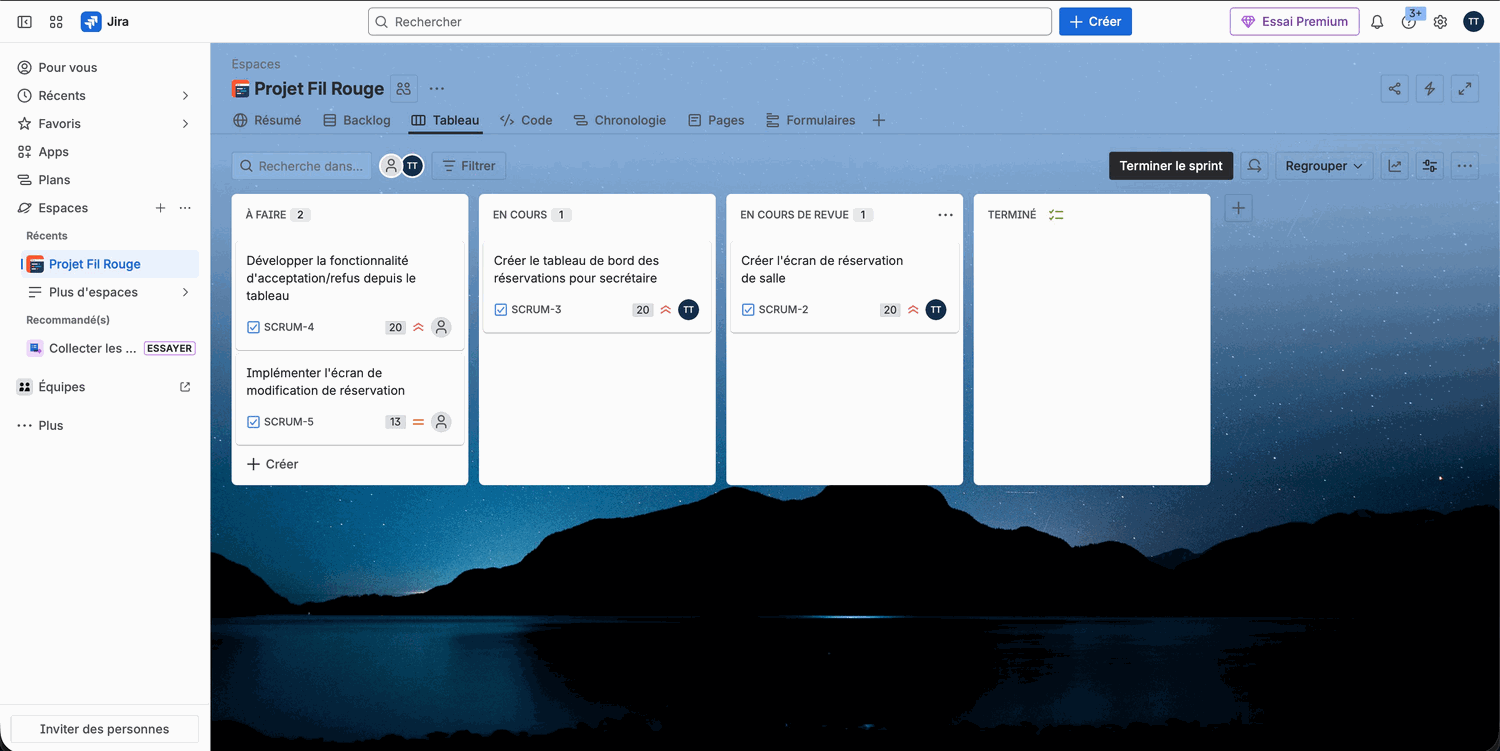This screenshot has height=751, width=1500.
Task: Open the board's more options ellipsis
Action: tap(1465, 166)
